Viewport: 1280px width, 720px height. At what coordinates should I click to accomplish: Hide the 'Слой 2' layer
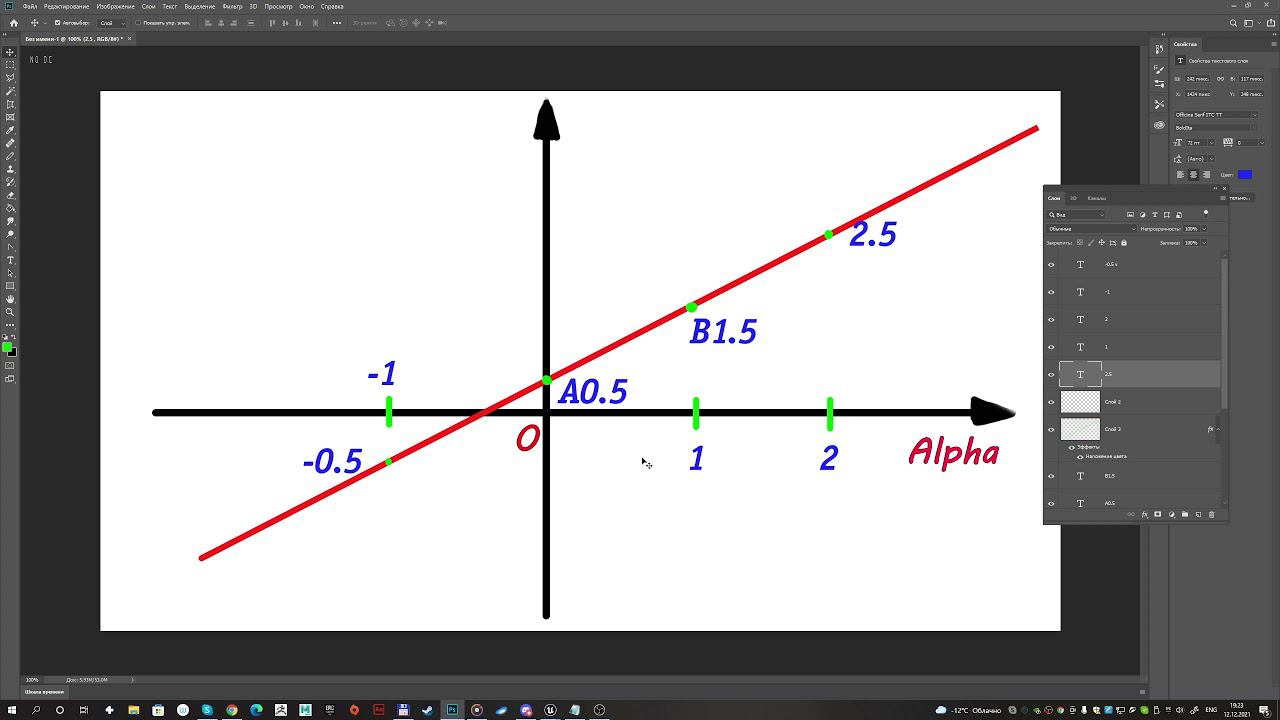(x=1051, y=402)
